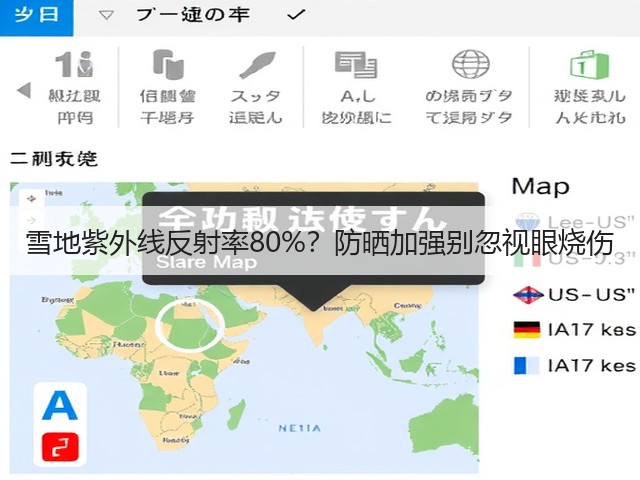
Task: Click the Chinese headline about snow UV reflection
Action: 320,243
